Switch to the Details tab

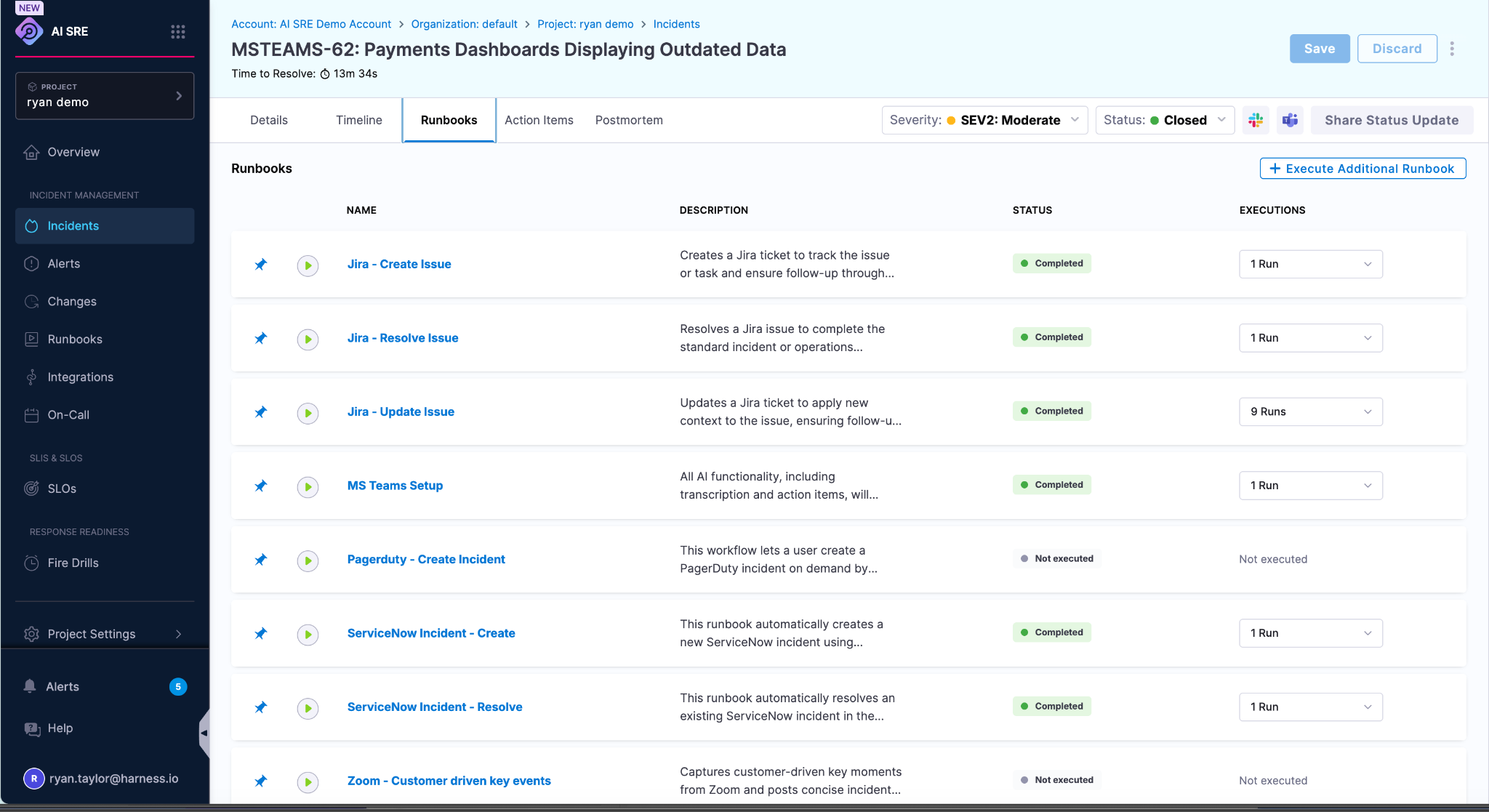[x=269, y=120]
